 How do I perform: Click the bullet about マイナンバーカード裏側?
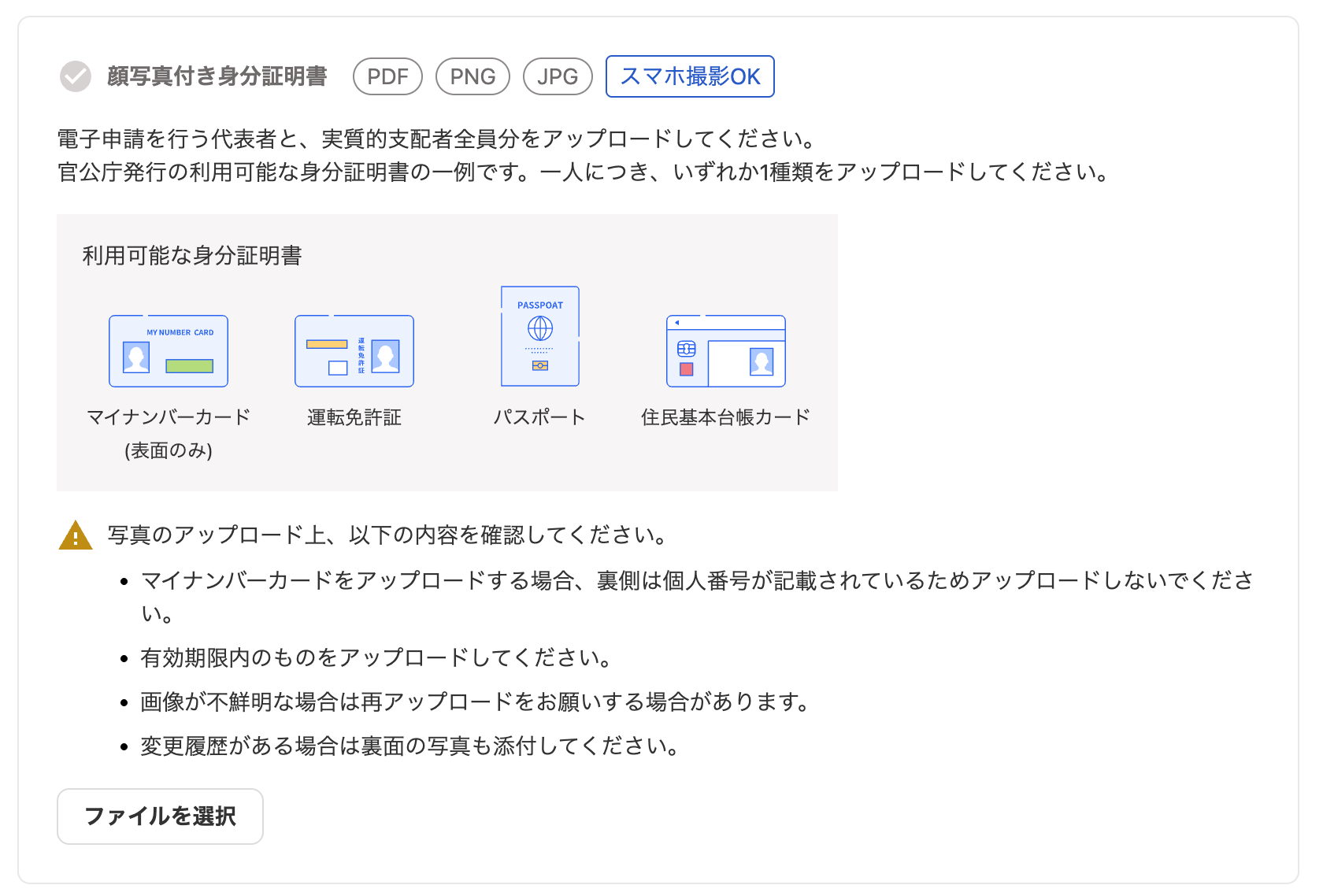point(697,597)
